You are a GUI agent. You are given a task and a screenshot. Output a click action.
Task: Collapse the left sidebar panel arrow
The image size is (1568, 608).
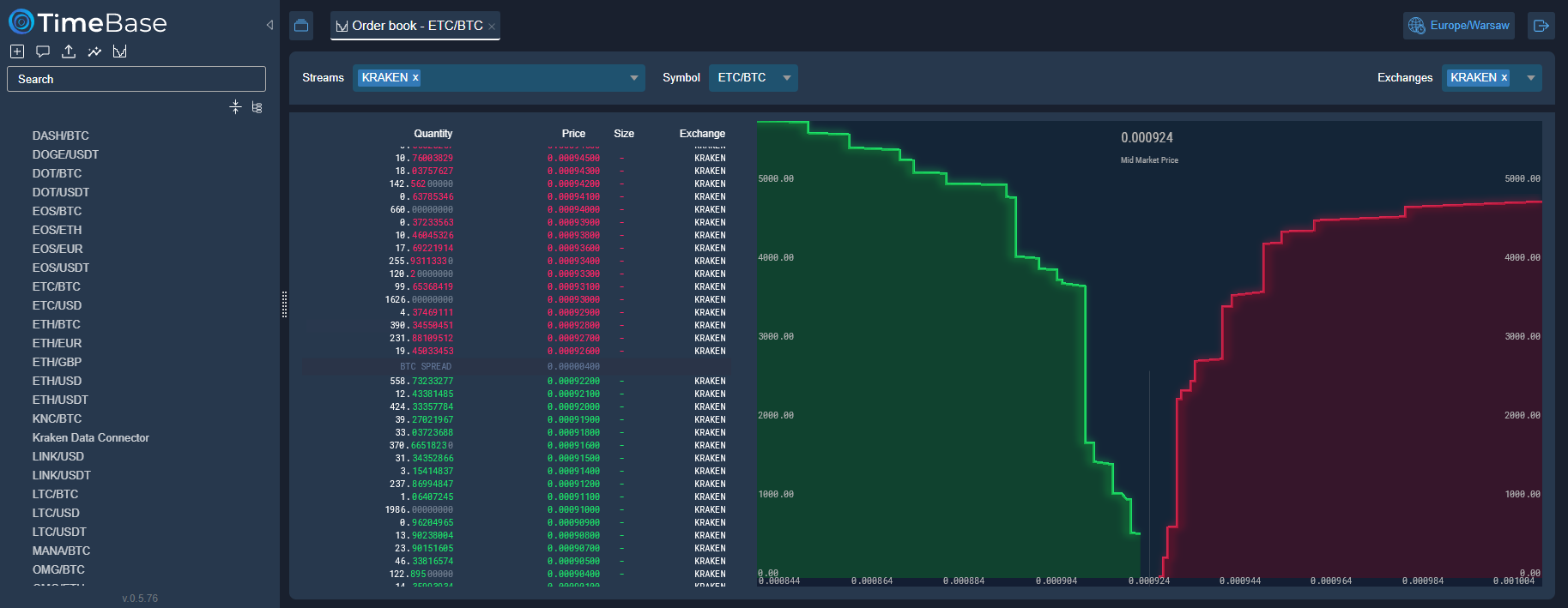pos(269,25)
